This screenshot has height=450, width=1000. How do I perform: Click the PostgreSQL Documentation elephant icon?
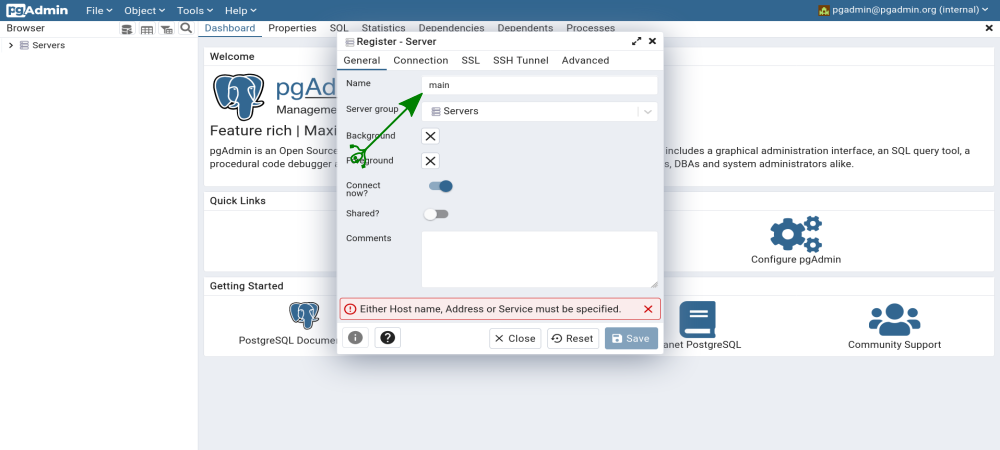(x=304, y=316)
